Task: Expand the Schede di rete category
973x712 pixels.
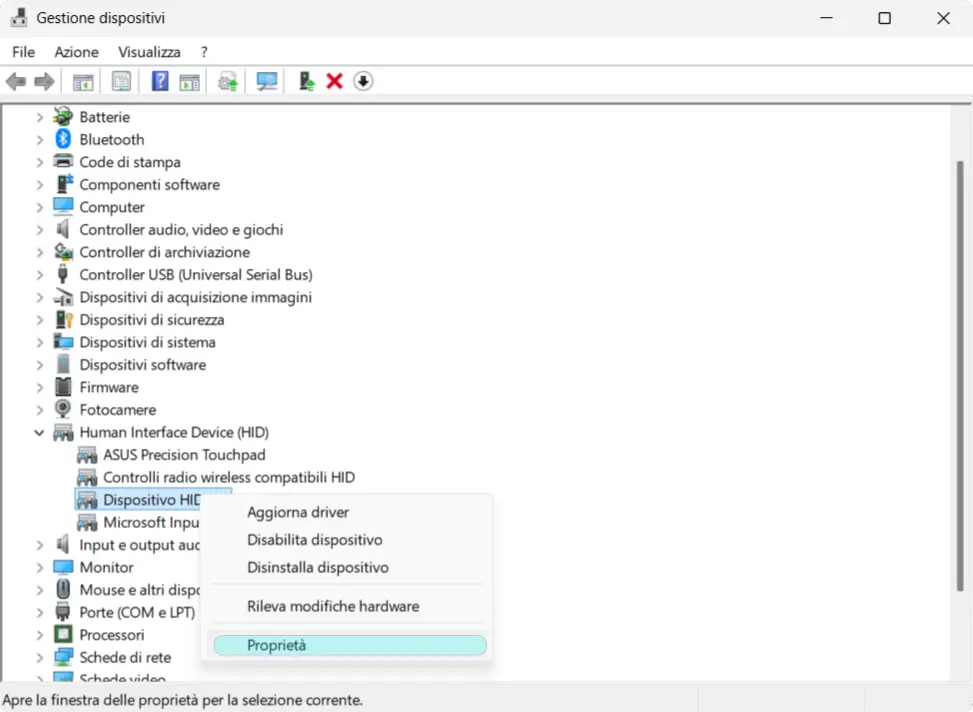Action: (x=40, y=657)
